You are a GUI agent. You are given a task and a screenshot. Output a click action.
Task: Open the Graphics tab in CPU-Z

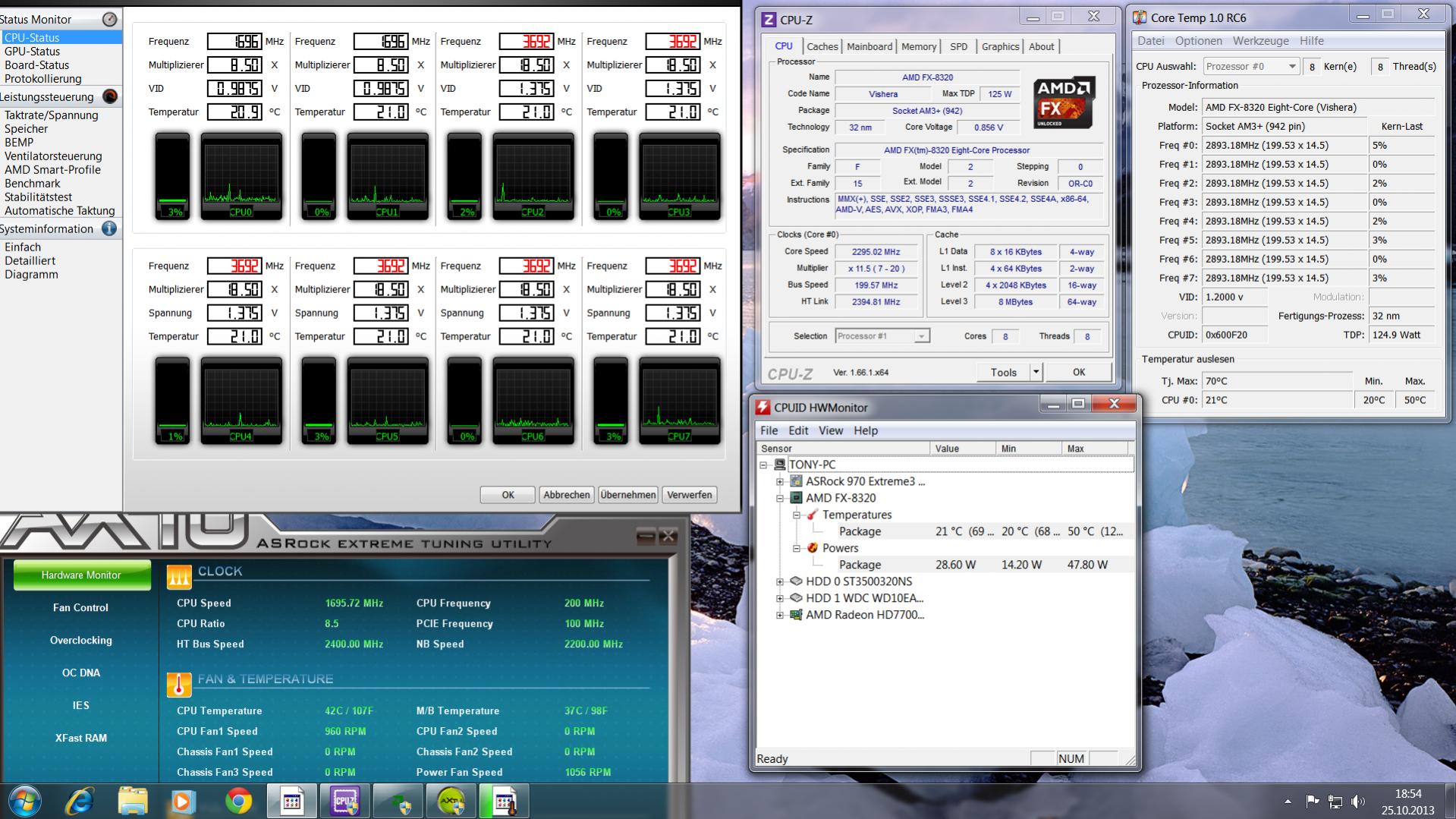pos(1000,46)
